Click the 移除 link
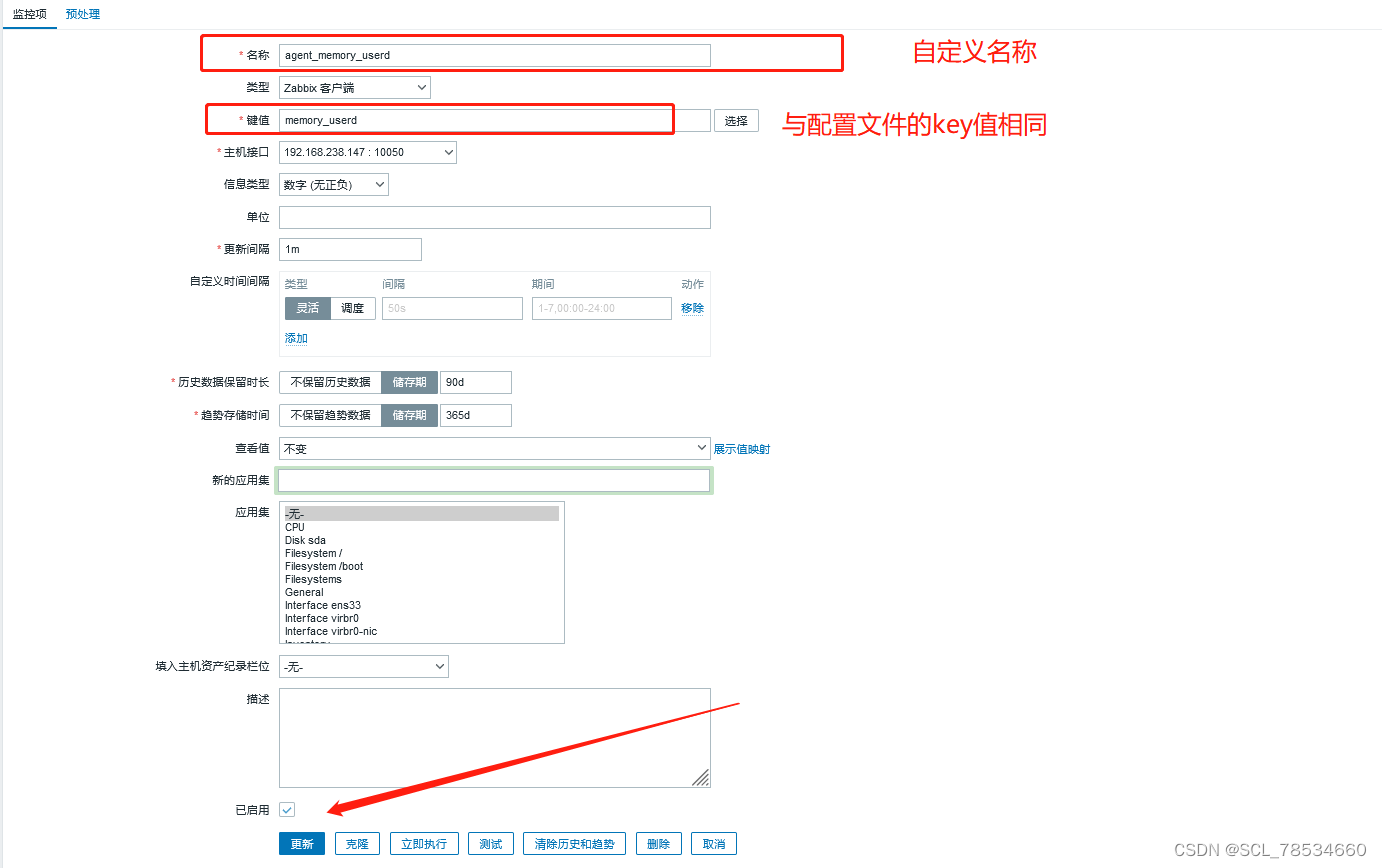This screenshot has height=868, width=1382. pyautogui.click(x=692, y=308)
